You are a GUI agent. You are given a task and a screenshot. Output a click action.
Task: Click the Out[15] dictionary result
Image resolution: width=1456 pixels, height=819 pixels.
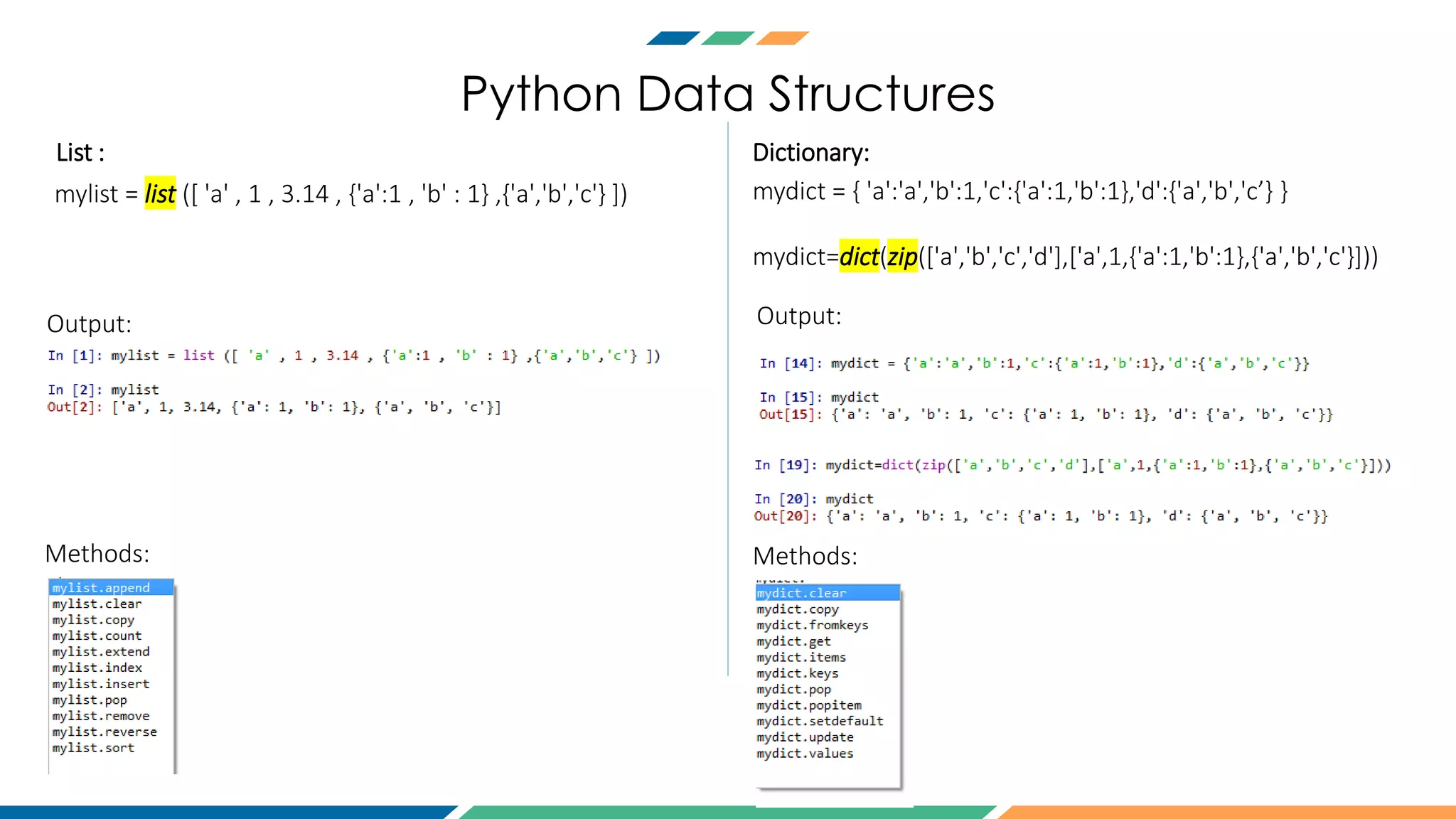coord(1046,414)
